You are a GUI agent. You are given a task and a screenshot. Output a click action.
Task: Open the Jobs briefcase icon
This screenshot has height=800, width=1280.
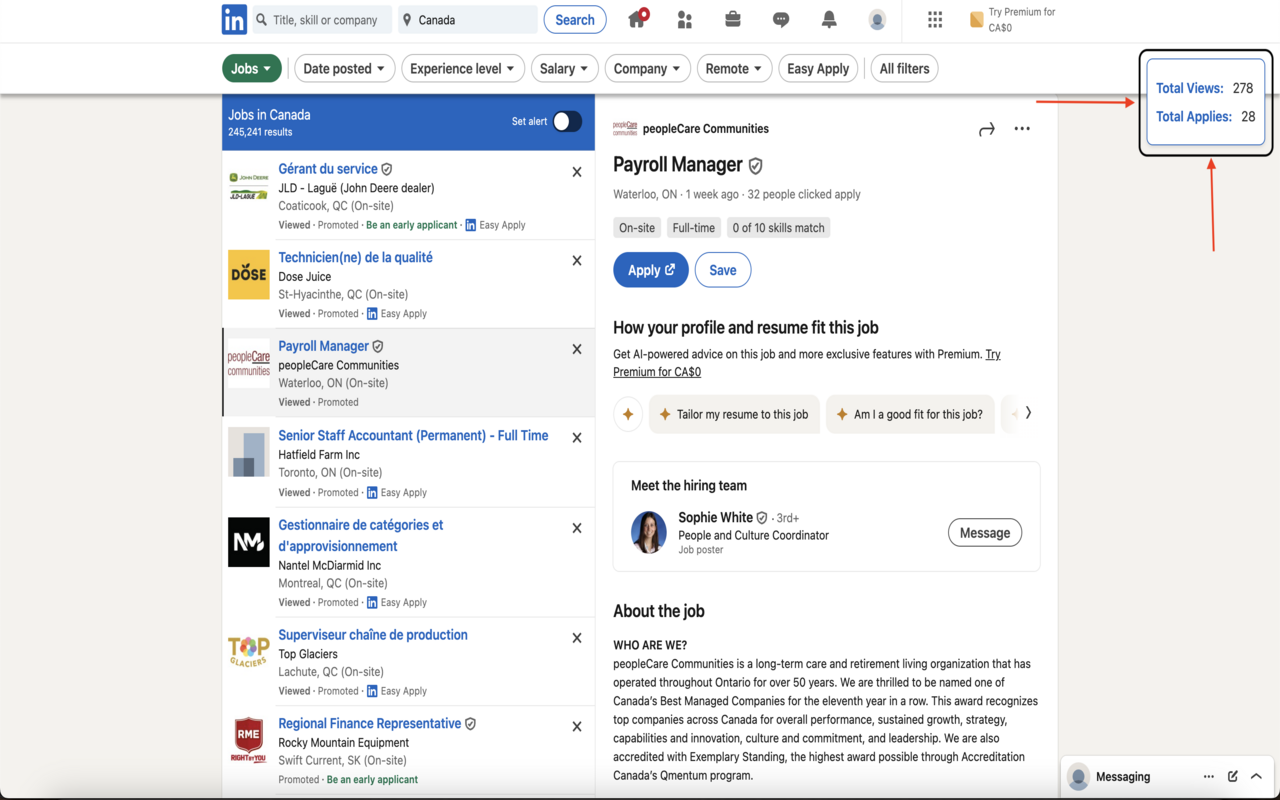tap(733, 20)
